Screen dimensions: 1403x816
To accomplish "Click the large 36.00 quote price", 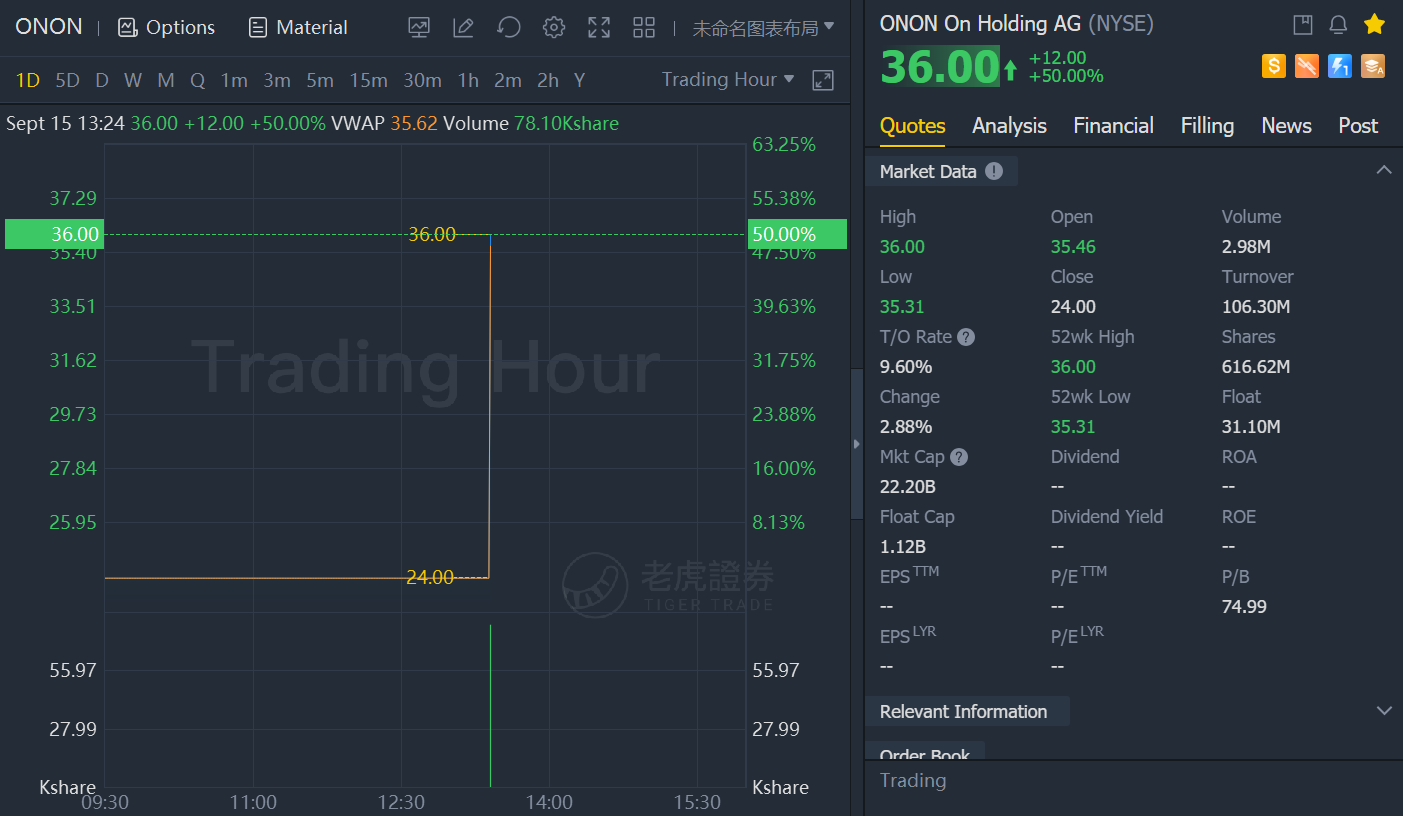I will (940, 67).
